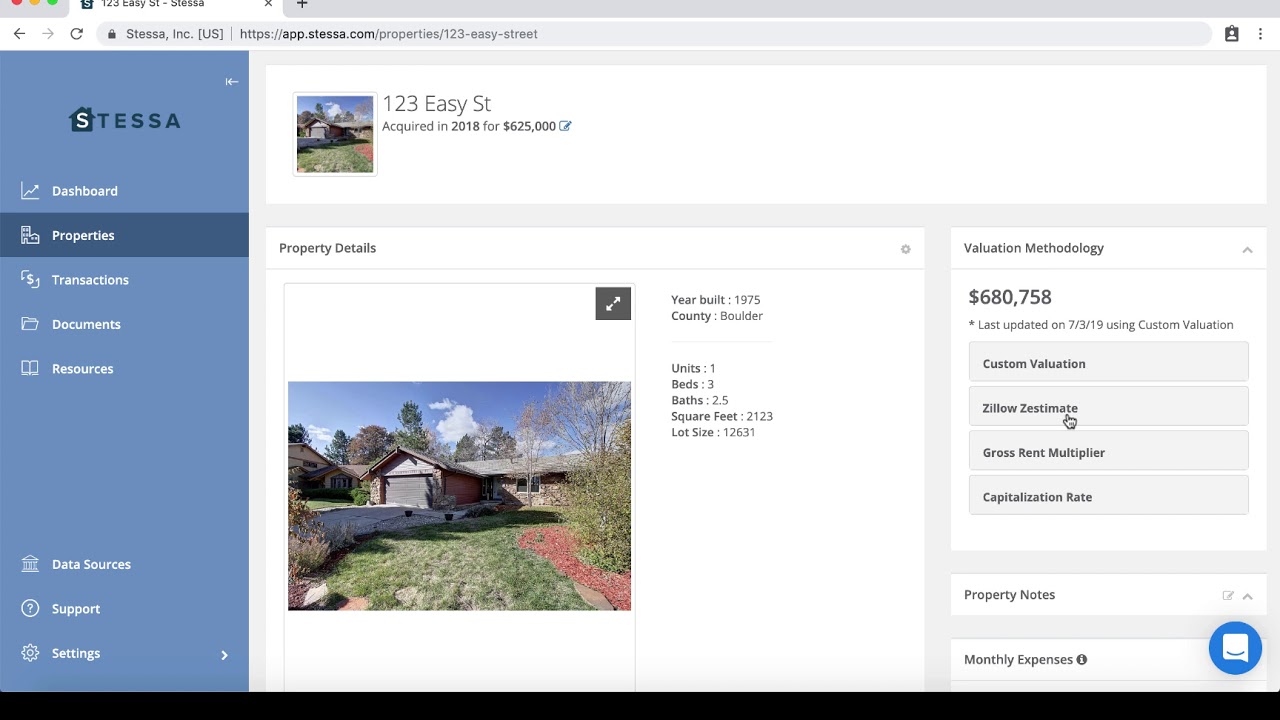The image size is (1280, 720).
Task: Open the chat support bubble
Action: (x=1235, y=648)
